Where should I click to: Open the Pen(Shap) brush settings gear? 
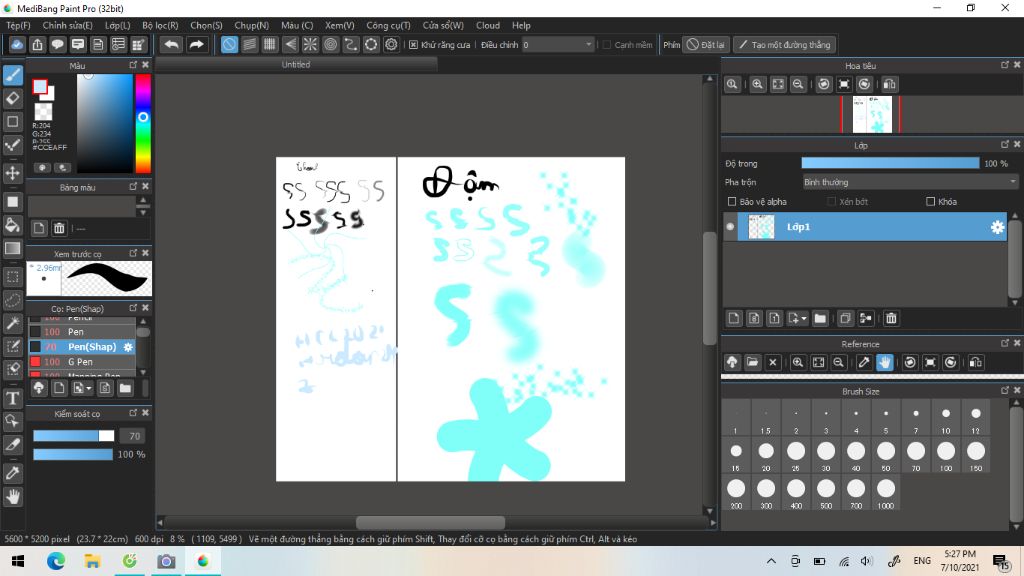pos(128,347)
